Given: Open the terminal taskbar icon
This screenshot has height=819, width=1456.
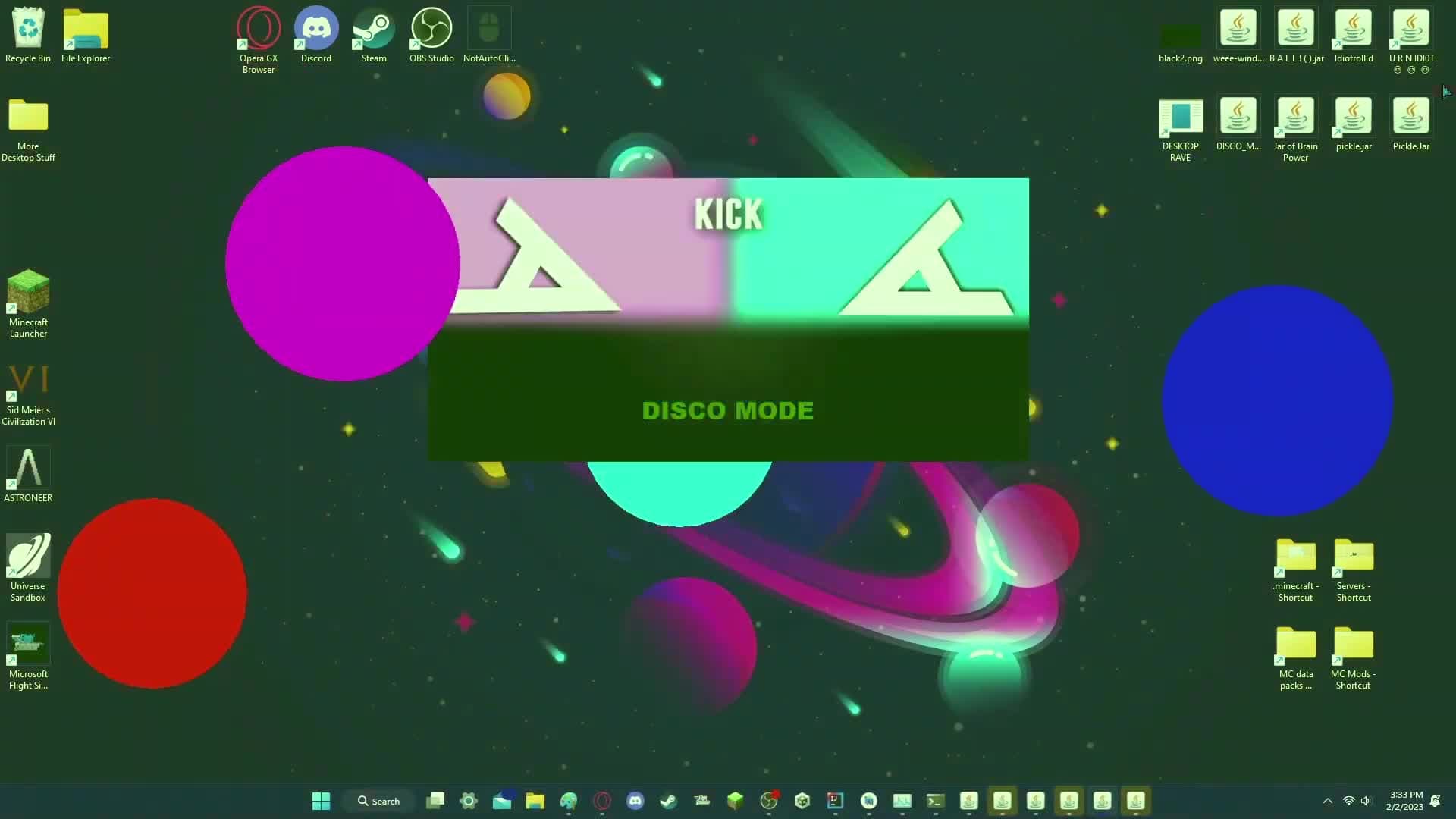Looking at the screenshot, I should click(936, 801).
